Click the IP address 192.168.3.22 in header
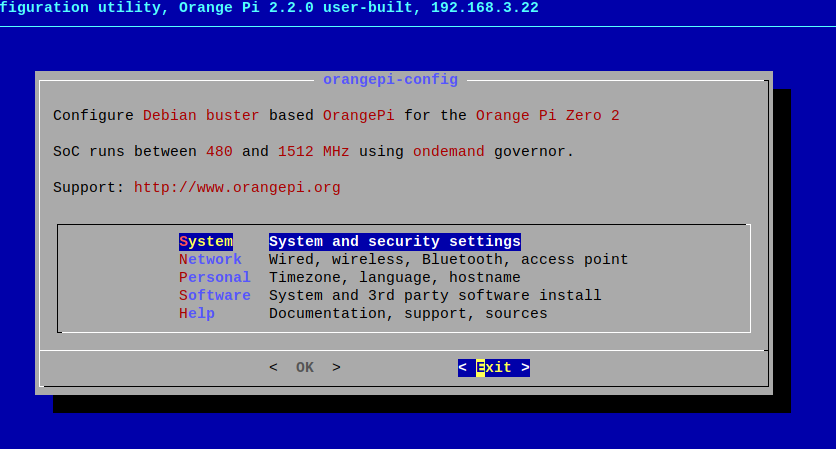This screenshot has width=836, height=449. click(x=485, y=7)
